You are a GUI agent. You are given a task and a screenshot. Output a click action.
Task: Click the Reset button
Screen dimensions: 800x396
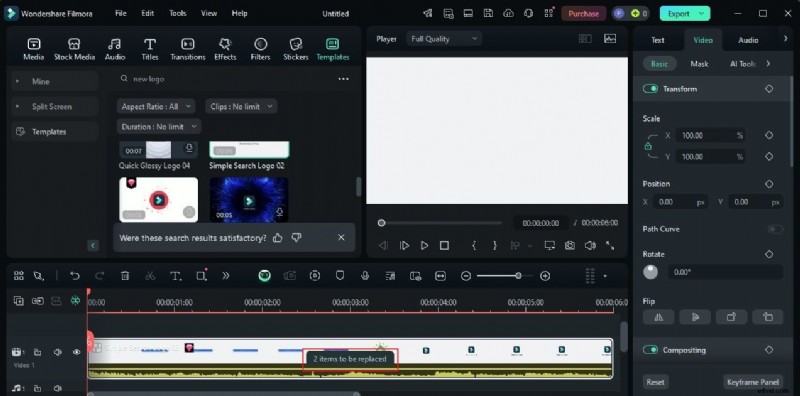click(x=655, y=382)
